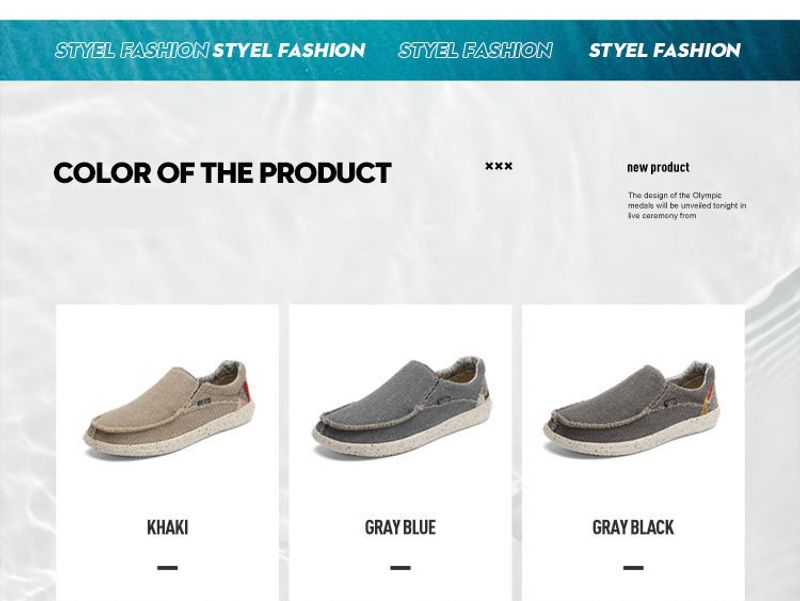Click the dash under KHAKI
Image resolution: width=800 pixels, height=601 pixels.
(x=167, y=567)
